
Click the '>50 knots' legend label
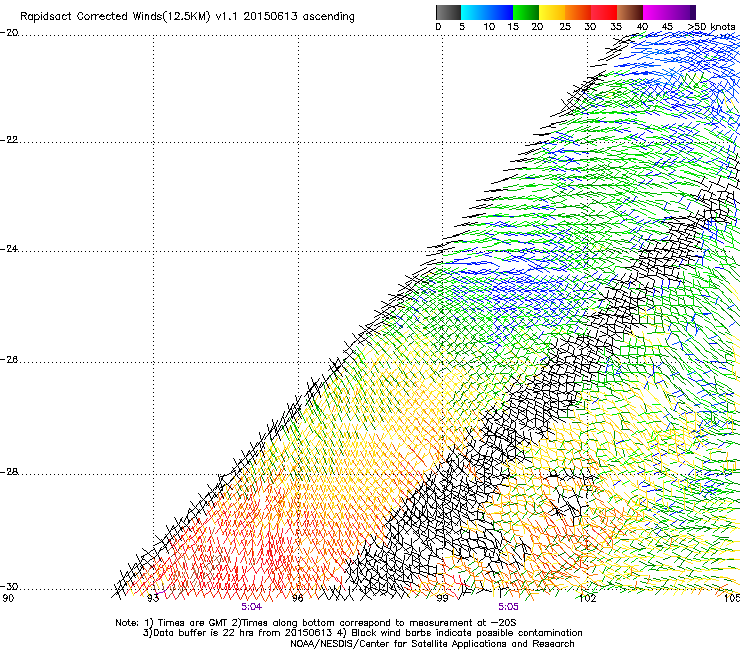pyautogui.click(x=711, y=27)
